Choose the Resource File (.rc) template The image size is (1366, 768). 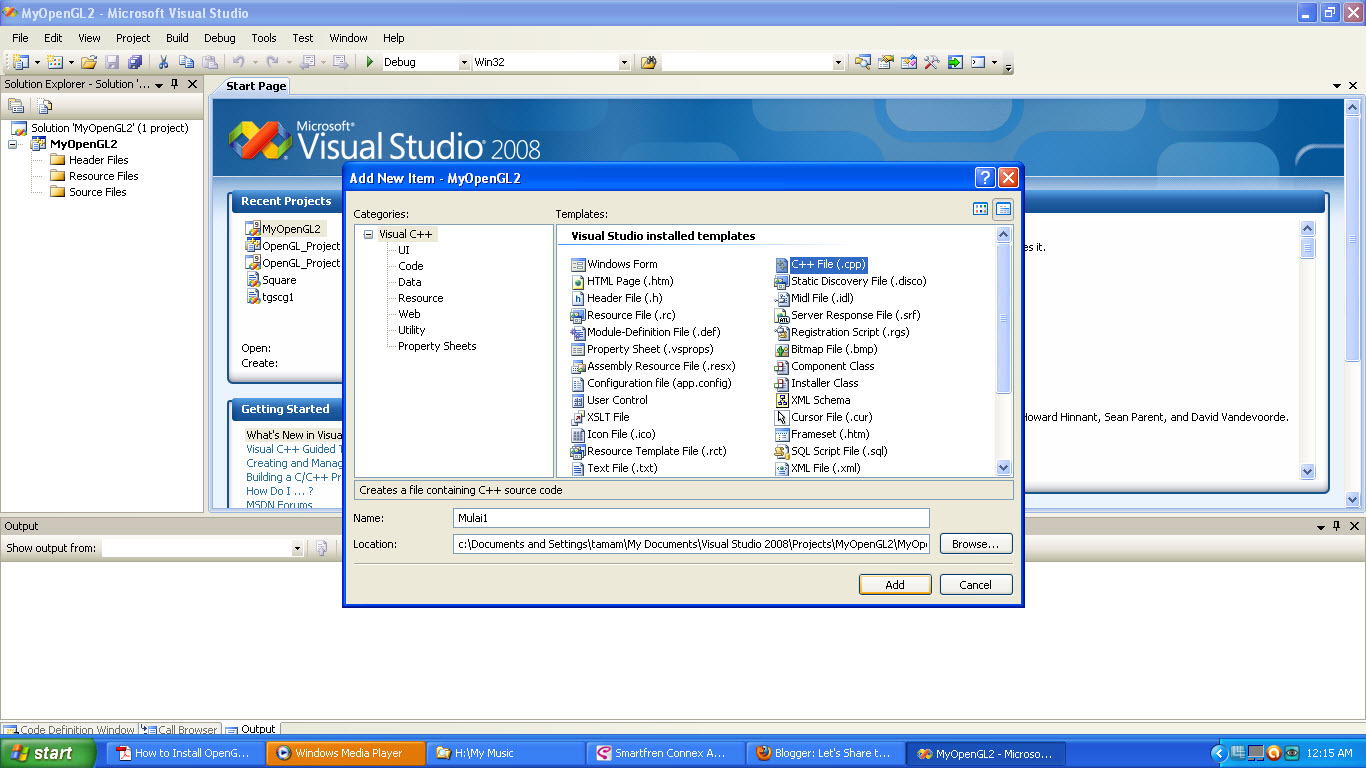tap(623, 315)
